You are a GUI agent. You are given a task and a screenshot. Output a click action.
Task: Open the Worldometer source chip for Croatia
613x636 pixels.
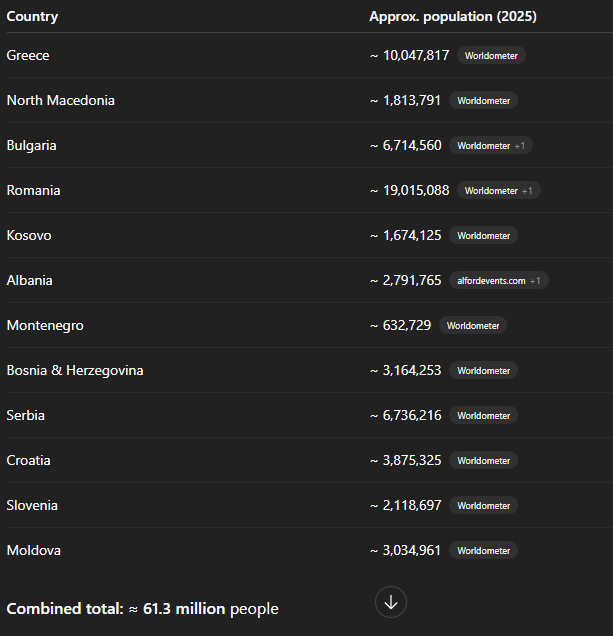(483, 461)
